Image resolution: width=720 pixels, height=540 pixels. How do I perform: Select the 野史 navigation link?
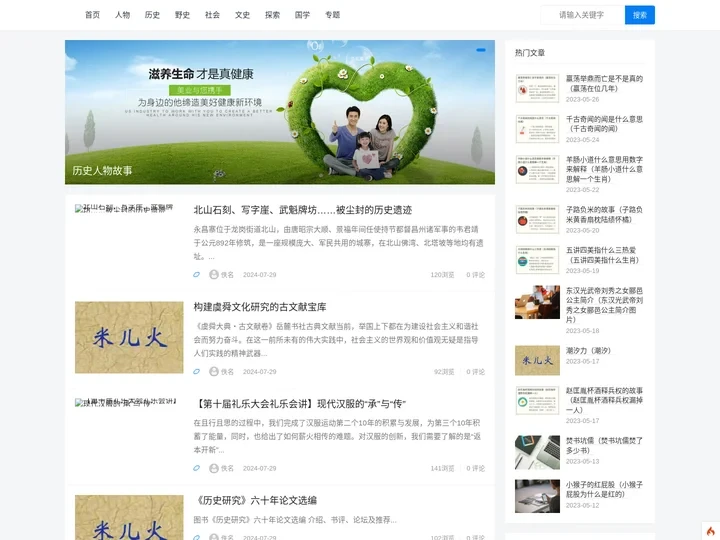pyautogui.click(x=182, y=15)
